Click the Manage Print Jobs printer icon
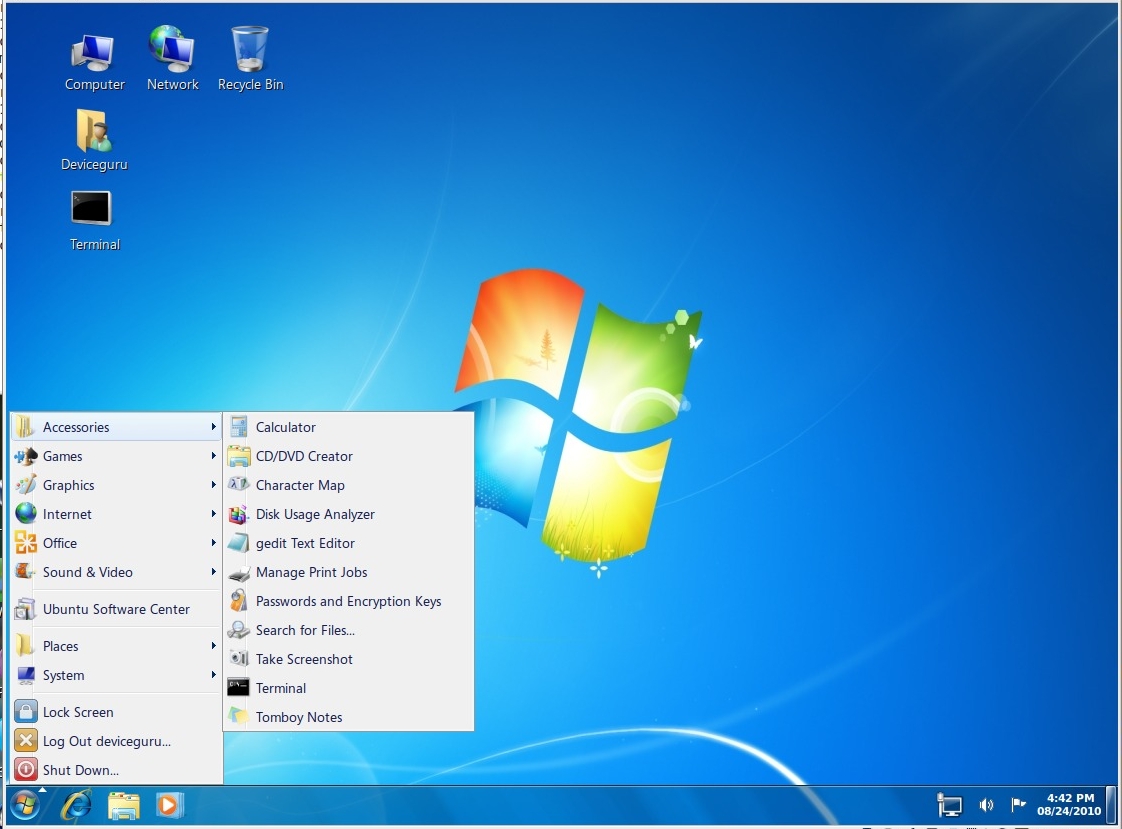The width and height of the screenshot is (1122, 829). coord(238,573)
